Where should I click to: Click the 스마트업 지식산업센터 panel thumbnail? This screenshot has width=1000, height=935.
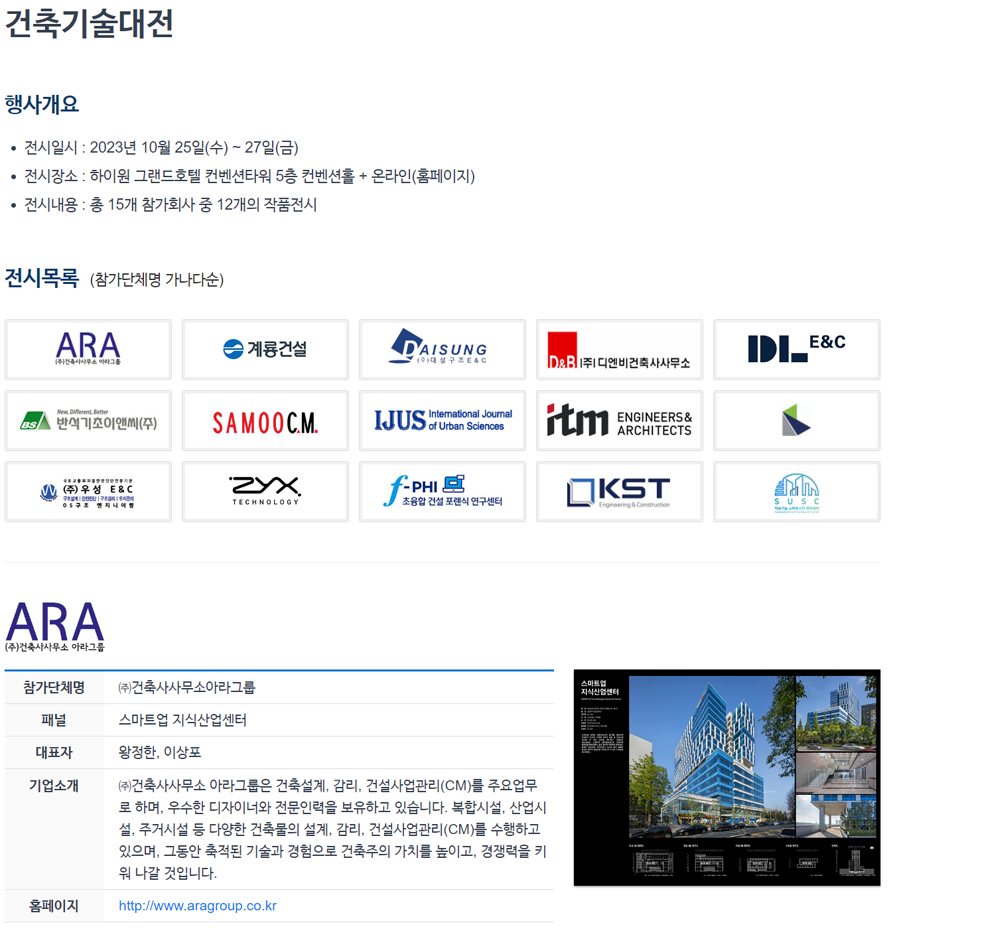(x=726, y=777)
